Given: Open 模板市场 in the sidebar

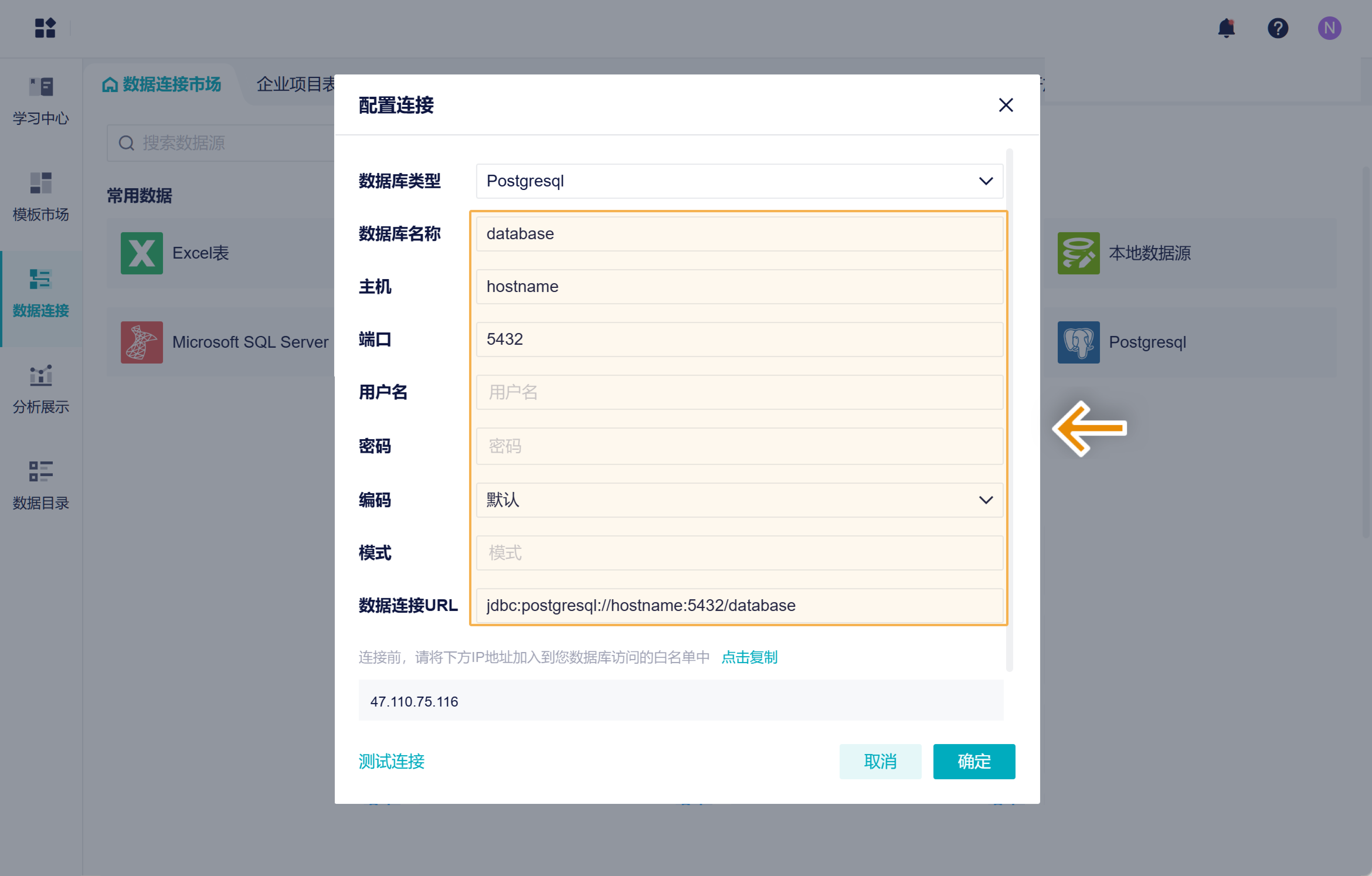Looking at the screenshot, I should tap(41, 198).
